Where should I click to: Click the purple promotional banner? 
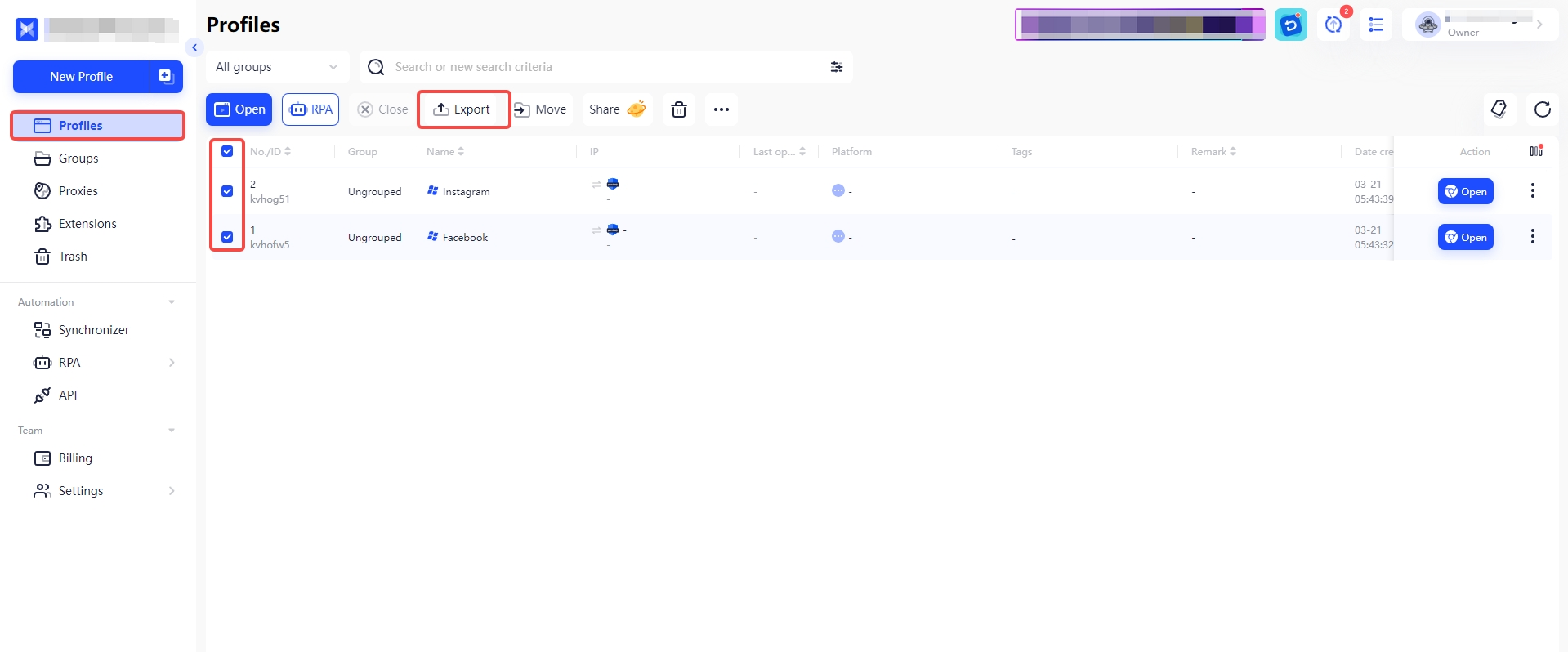[1139, 25]
